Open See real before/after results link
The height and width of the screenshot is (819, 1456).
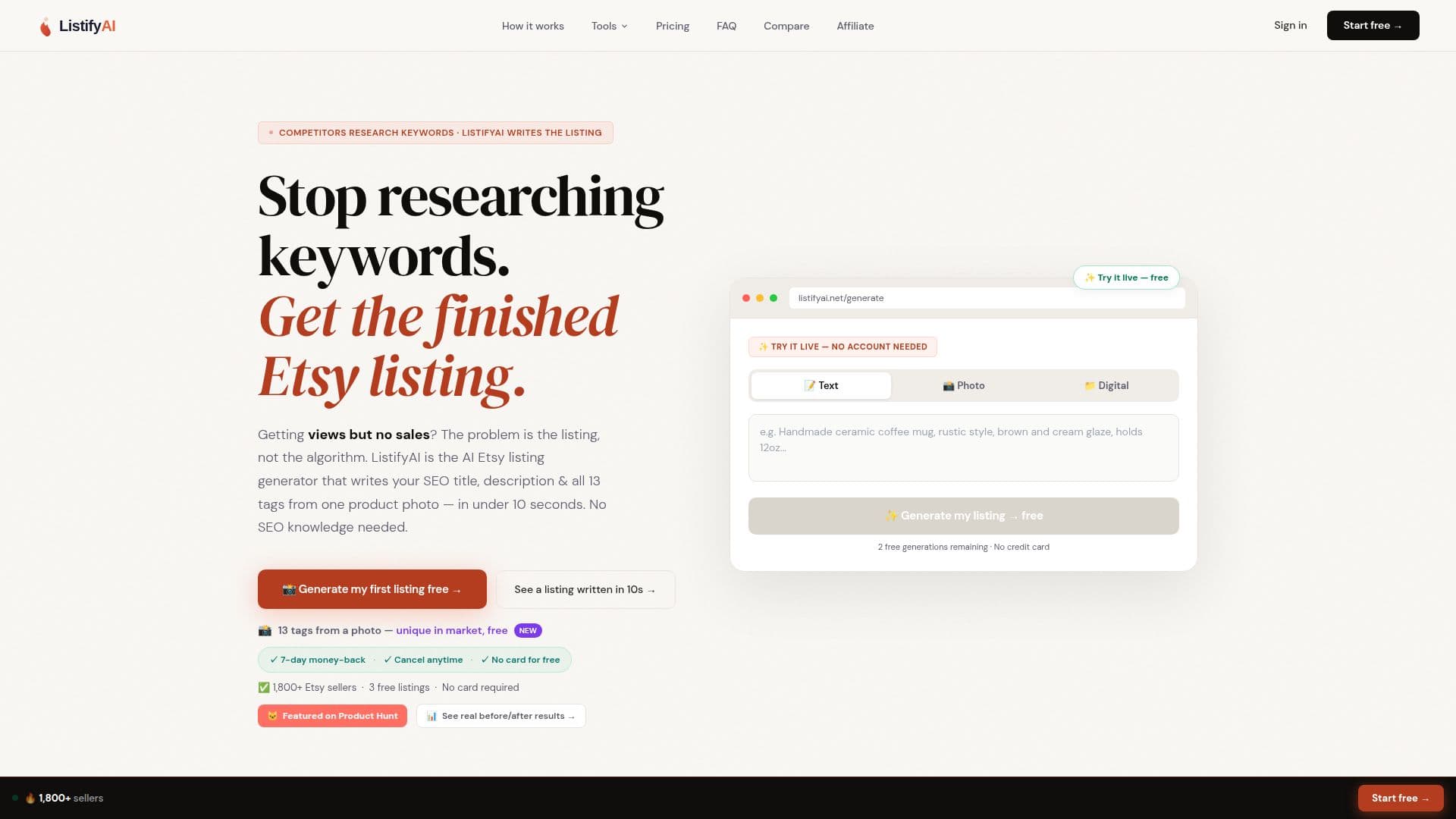pos(500,716)
